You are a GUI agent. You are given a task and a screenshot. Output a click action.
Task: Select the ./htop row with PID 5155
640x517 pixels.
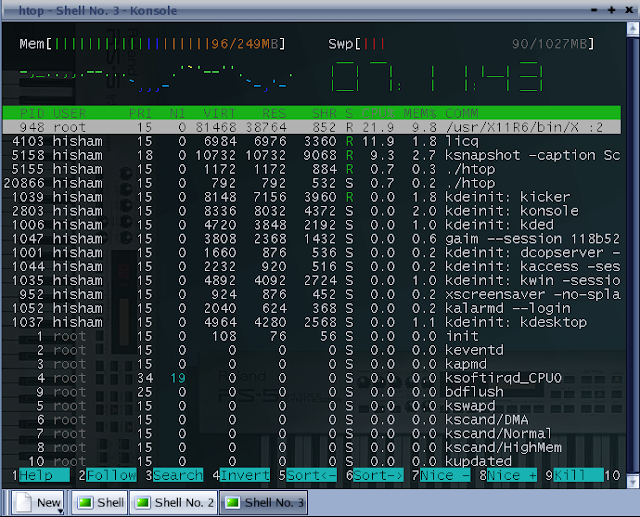(x=312, y=169)
